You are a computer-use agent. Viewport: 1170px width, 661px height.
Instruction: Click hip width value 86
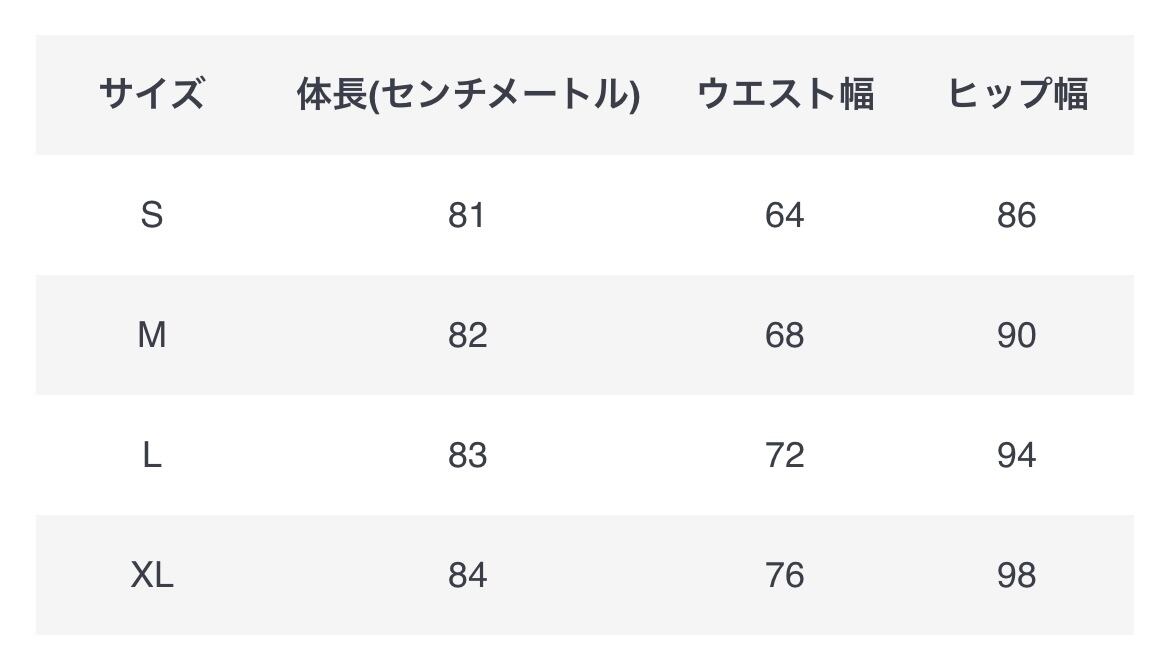click(x=1016, y=215)
